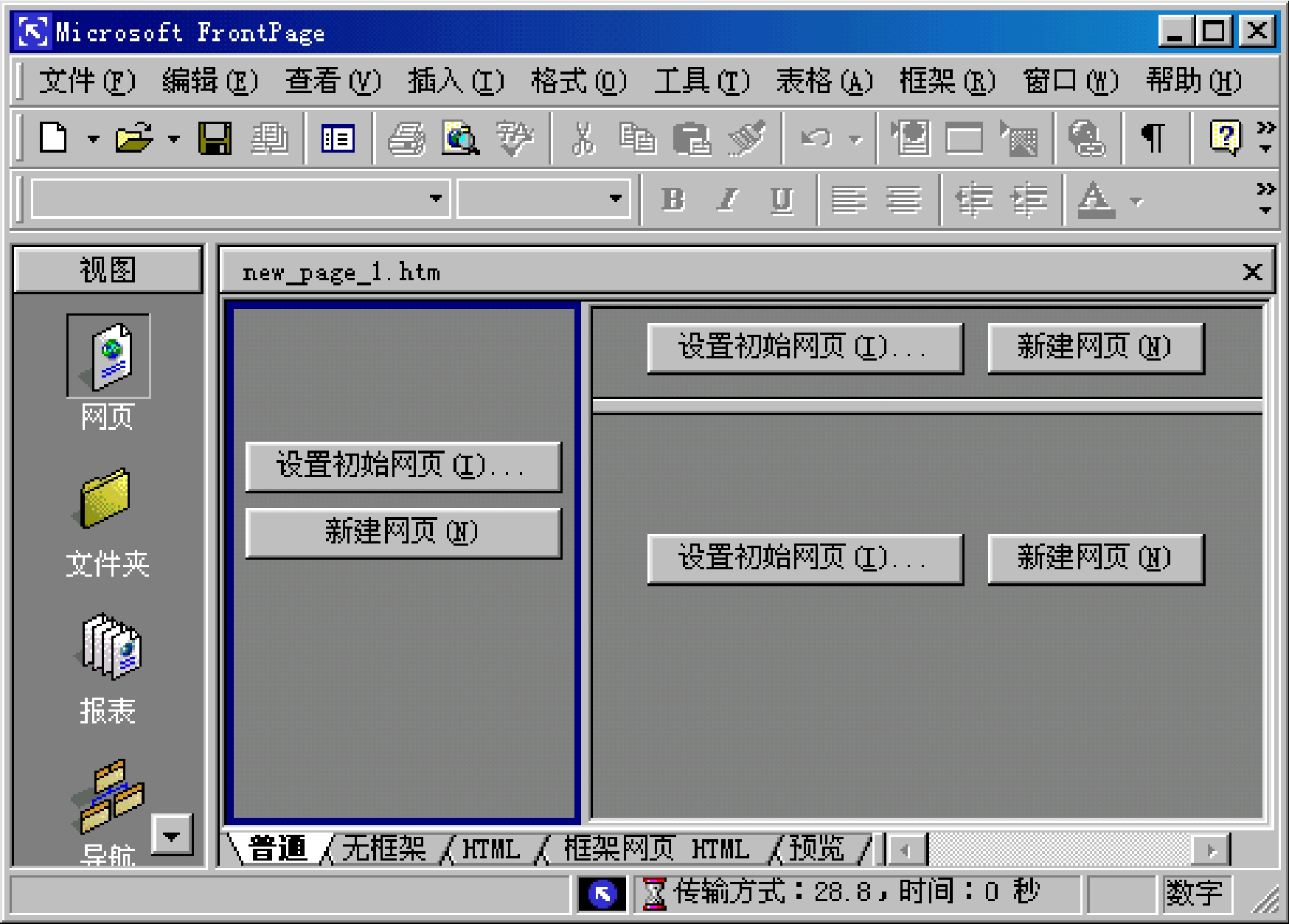
Task: Toggle left text alignment
Action: point(850,199)
